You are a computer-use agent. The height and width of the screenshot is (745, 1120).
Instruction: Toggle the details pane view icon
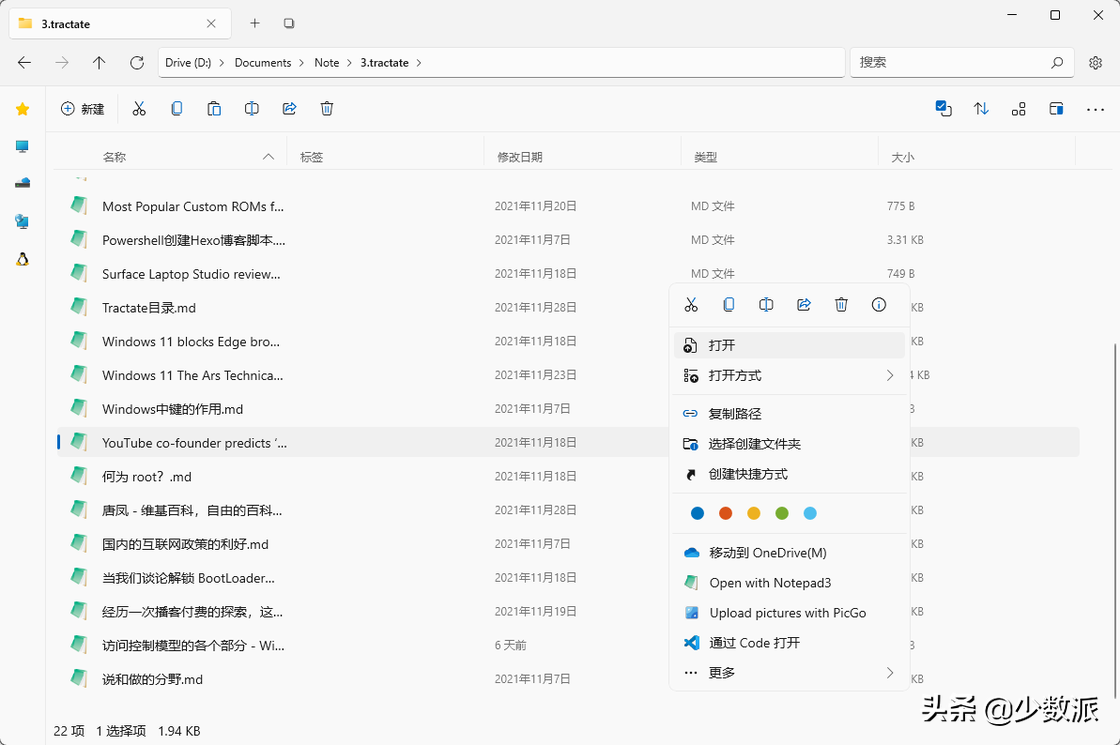[x=1056, y=108]
